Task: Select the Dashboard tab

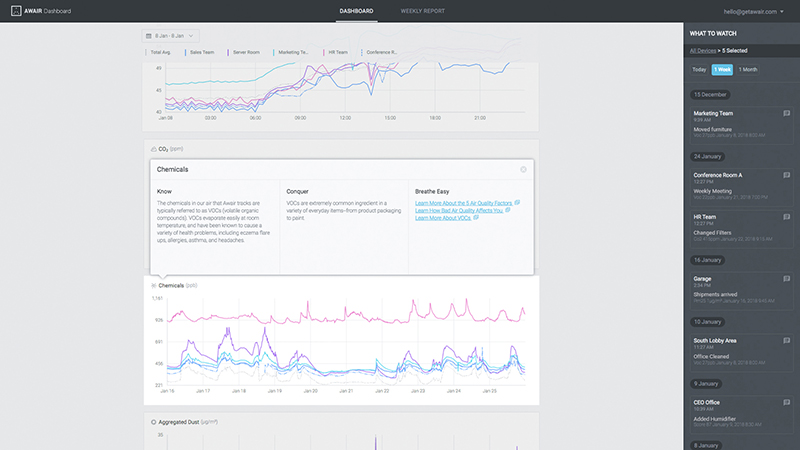Action: (356, 11)
